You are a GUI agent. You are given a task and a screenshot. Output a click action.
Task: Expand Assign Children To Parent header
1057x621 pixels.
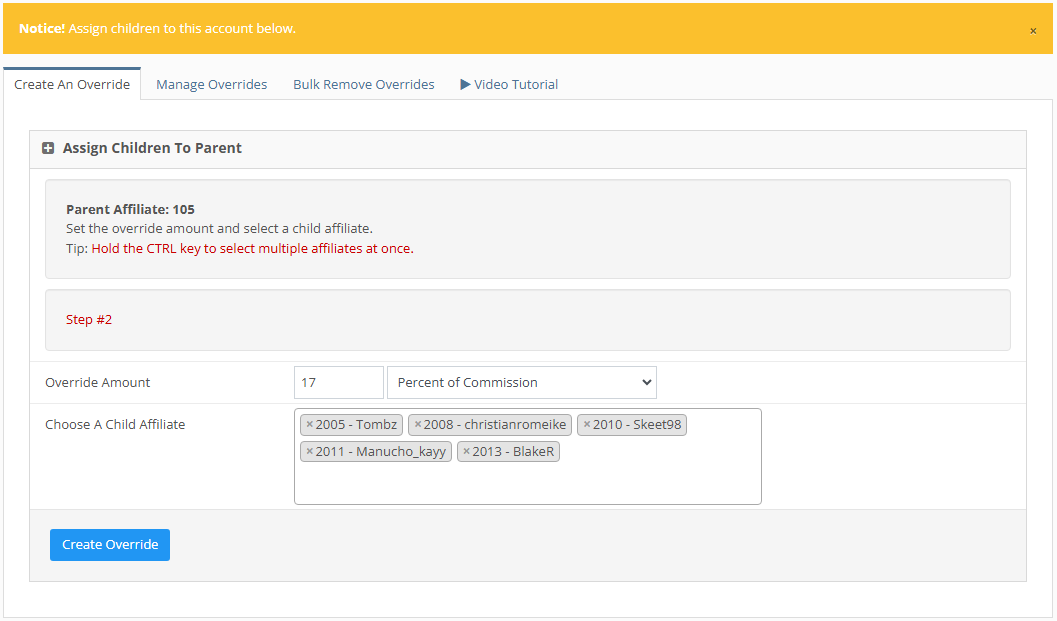point(152,149)
